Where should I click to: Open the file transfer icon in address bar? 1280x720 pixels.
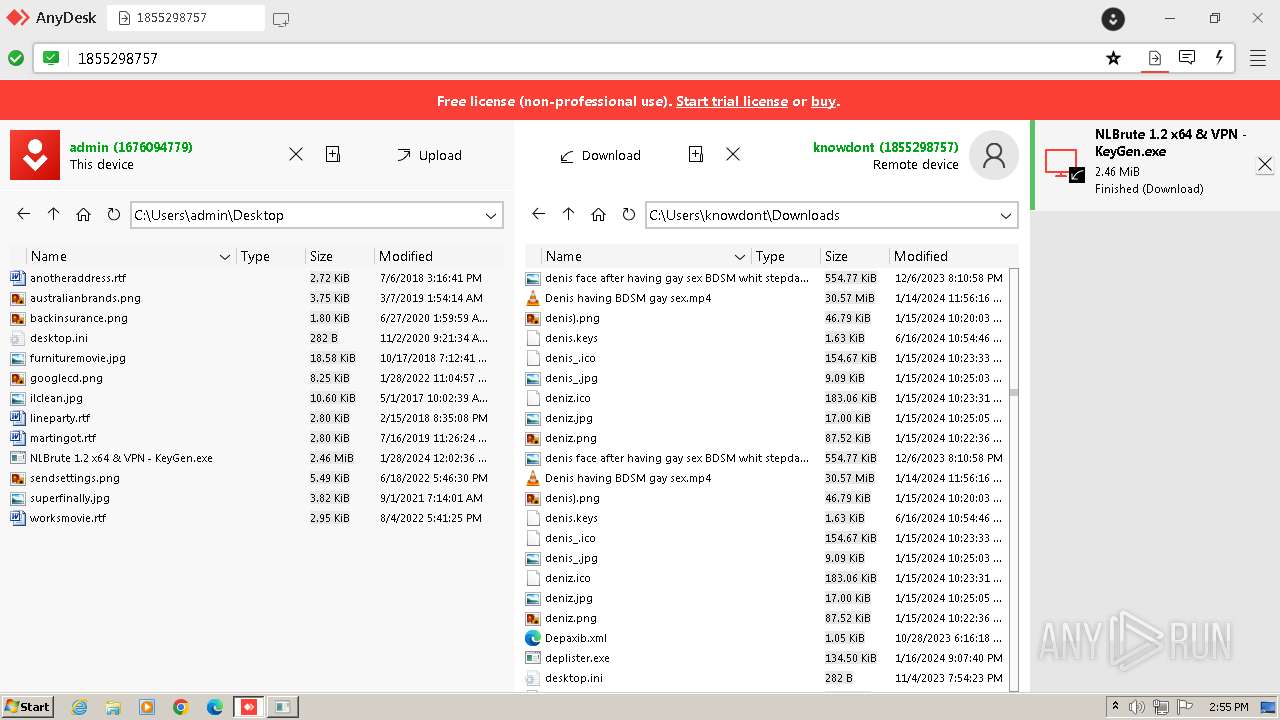1154,58
